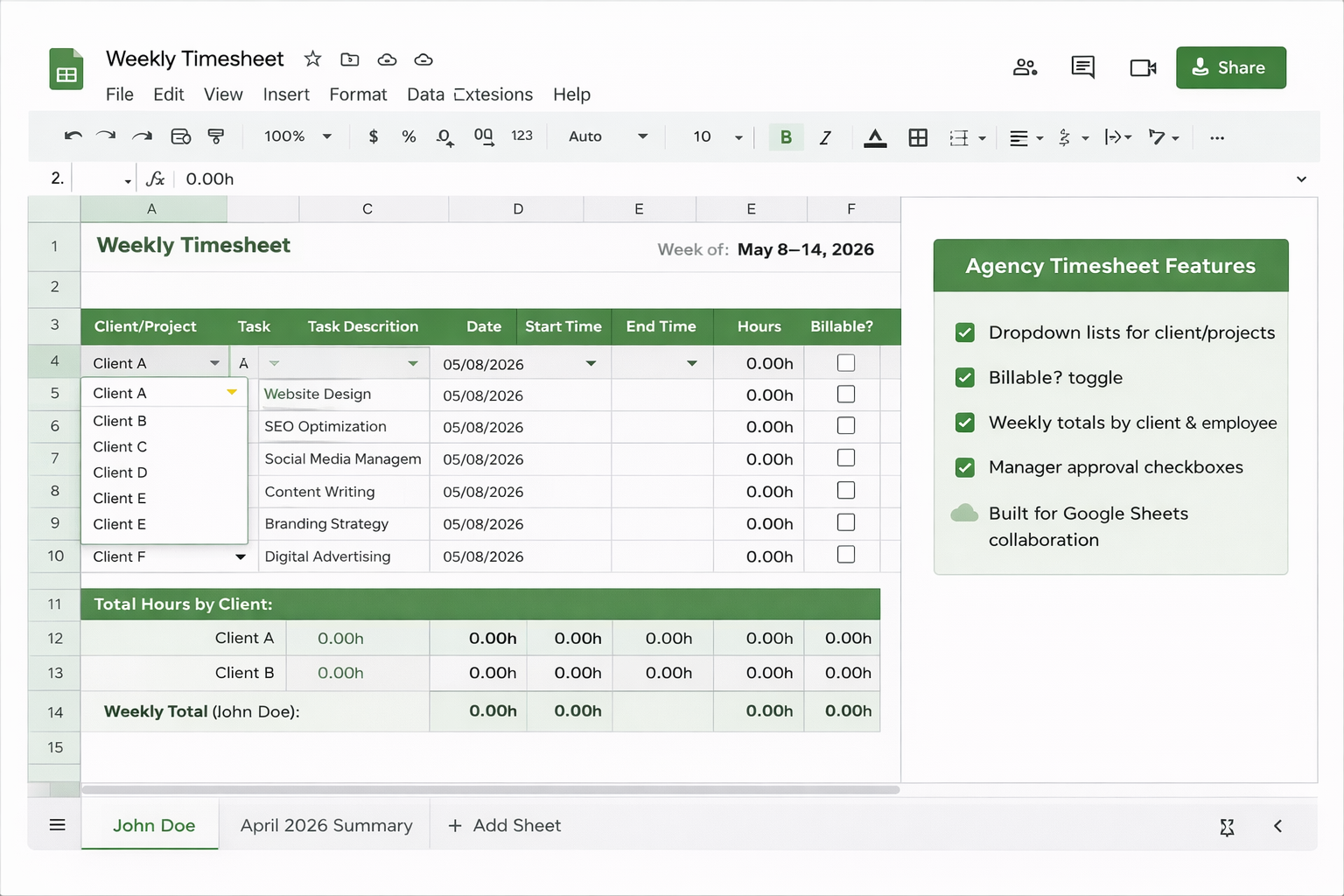The width and height of the screenshot is (1344, 896).
Task: Open the Format menu
Action: coord(357,94)
